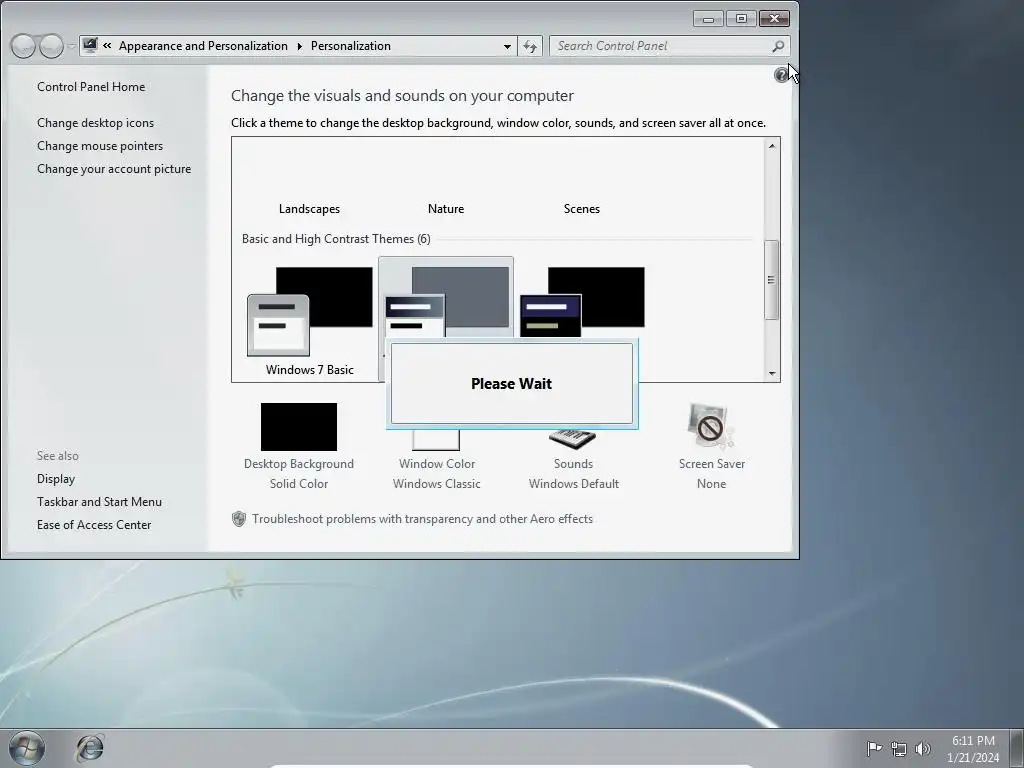This screenshot has height=768, width=1024.
Task: Select the High Contrast dark theme thumbnail
Action: click(x=582, y=302)
